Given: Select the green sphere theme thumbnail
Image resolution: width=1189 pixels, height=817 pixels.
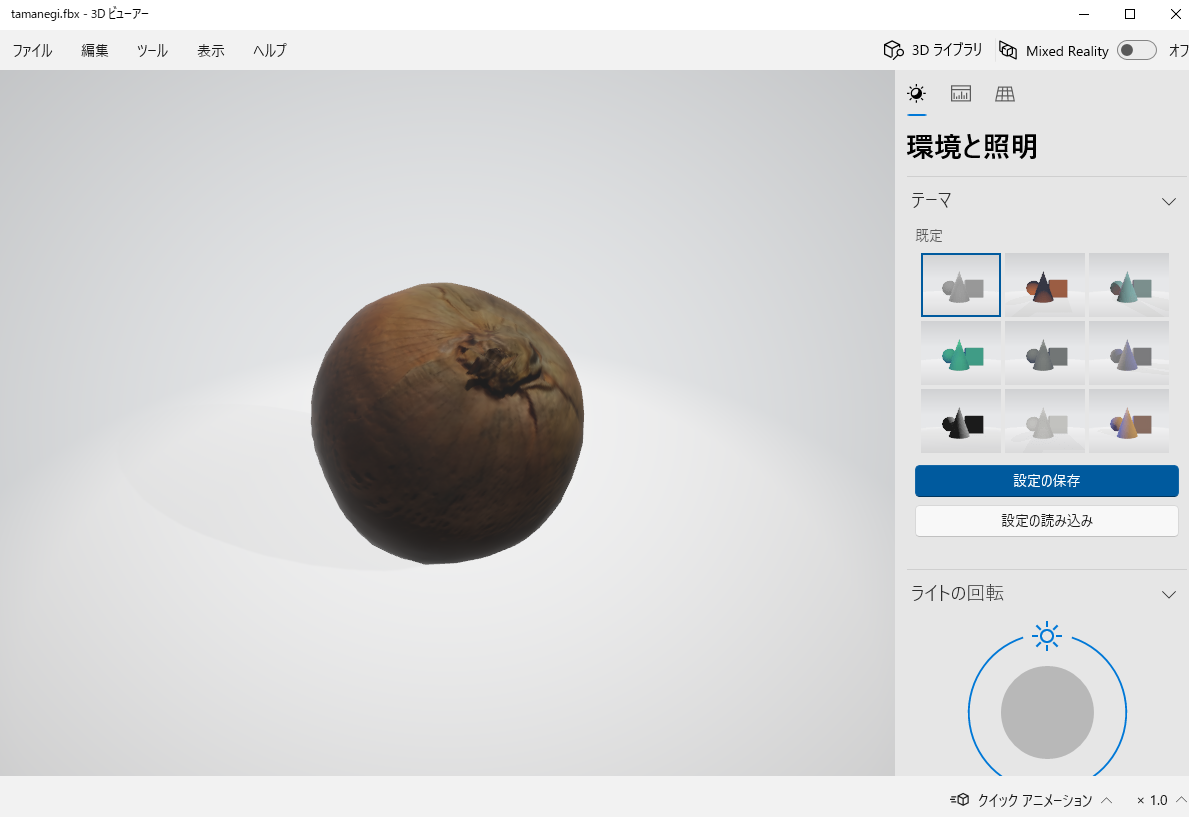Looking at the screenshot, I should (960, 352).
